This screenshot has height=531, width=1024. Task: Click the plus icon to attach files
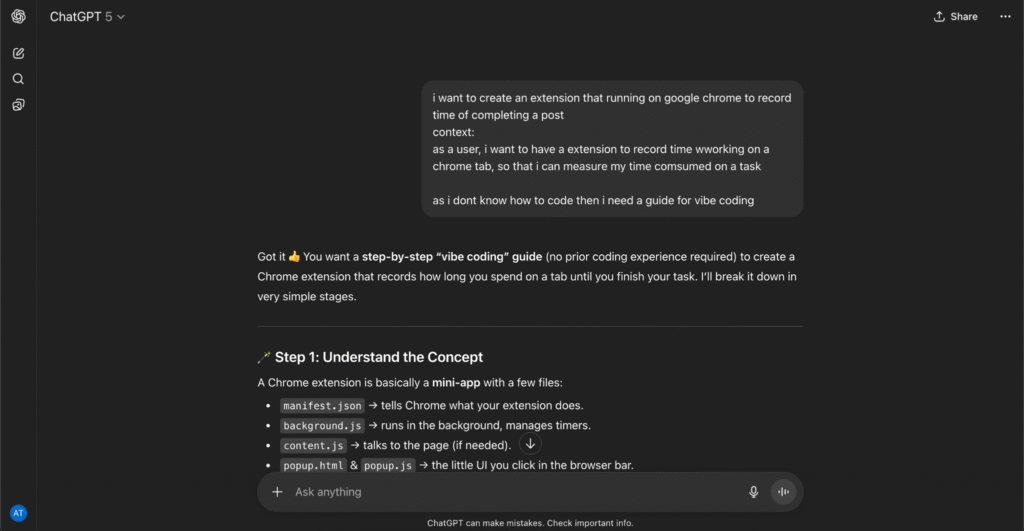tap(277, 492)
